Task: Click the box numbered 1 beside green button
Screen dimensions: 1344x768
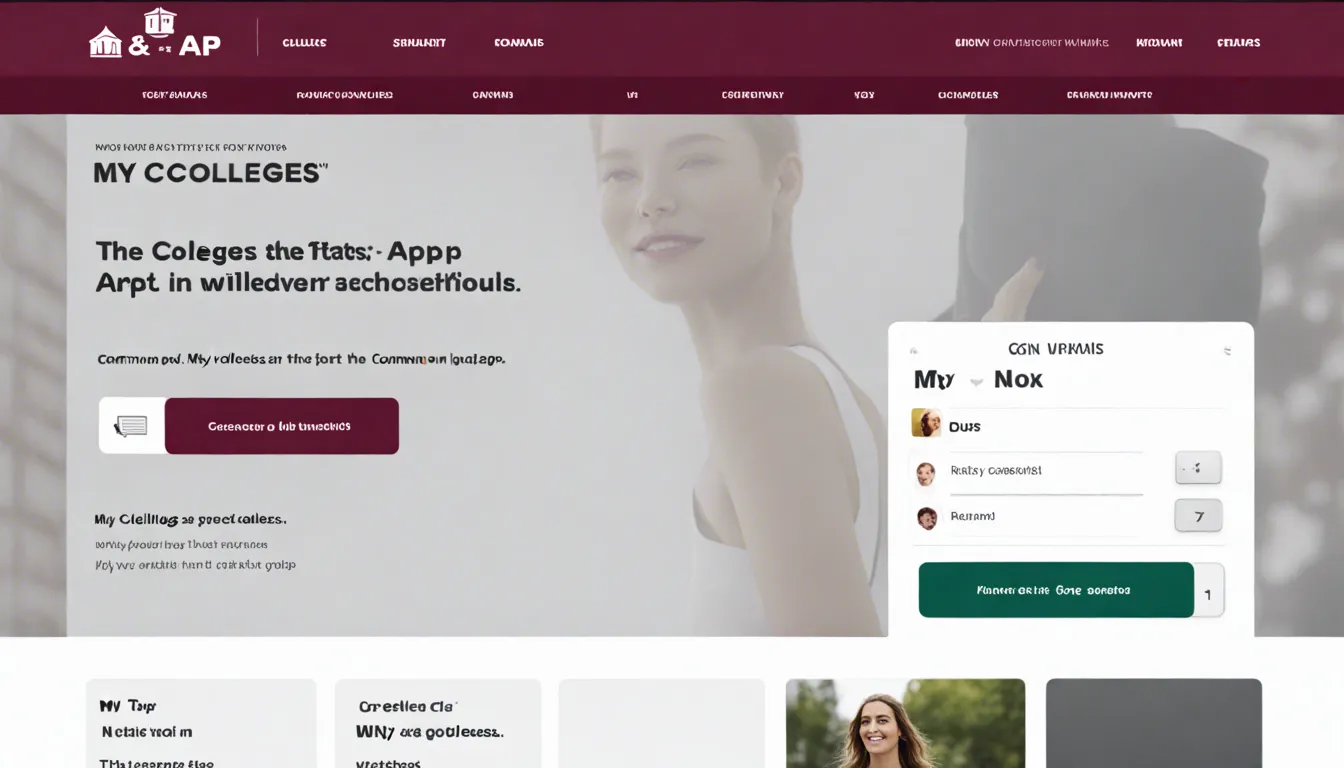Action: pyautogui.click(x=1209, y=590)
